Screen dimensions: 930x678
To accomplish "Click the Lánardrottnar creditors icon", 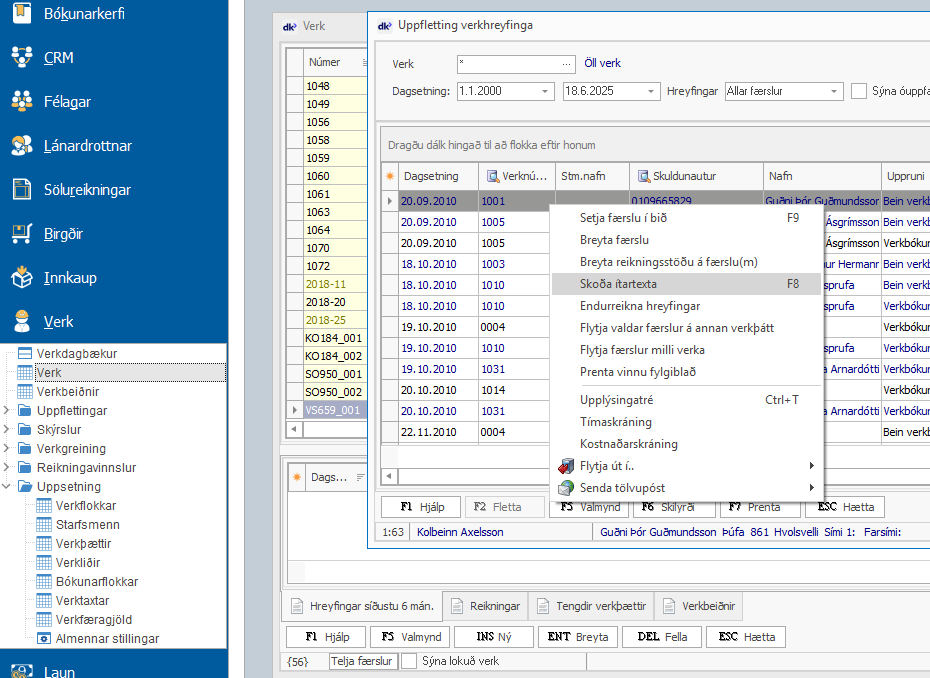I will point(22,145).
